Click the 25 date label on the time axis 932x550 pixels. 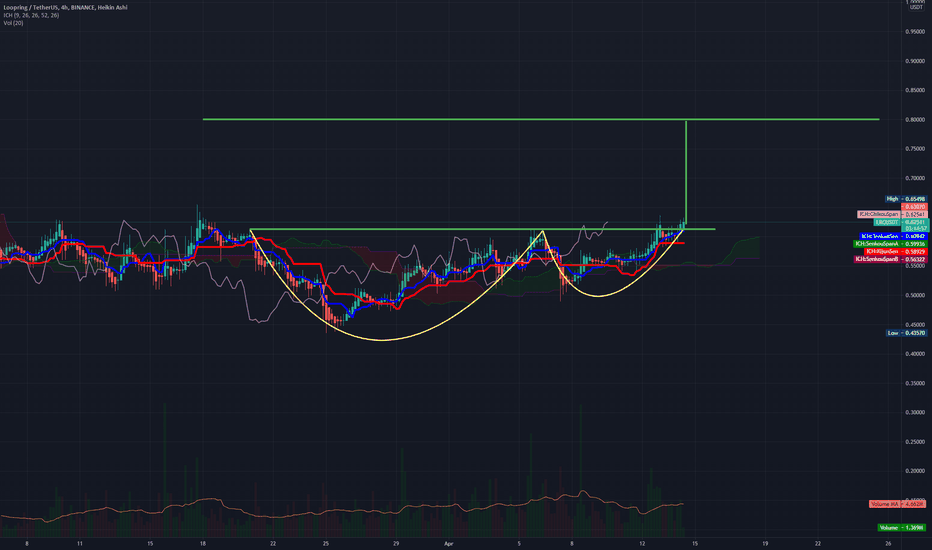pos(326,543)
